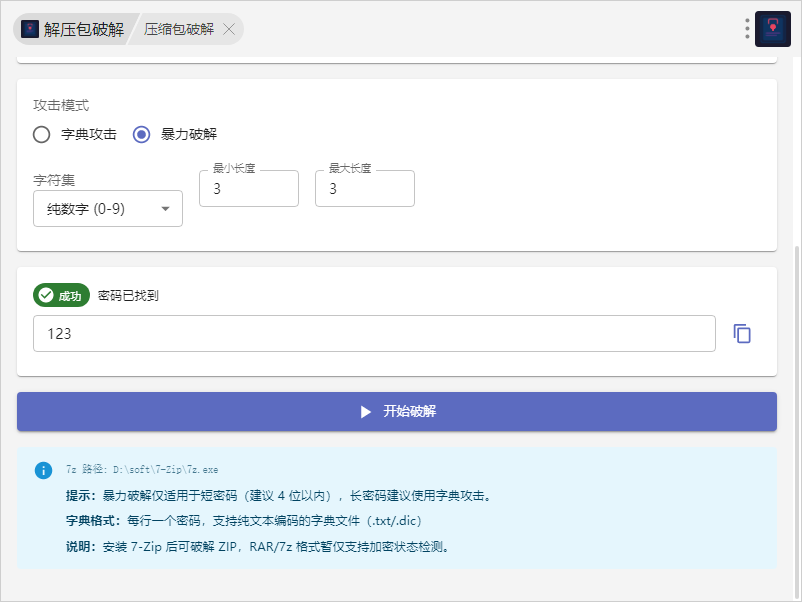Focus the 最小长度 input field
802x602 pixels.
point(249,188)
